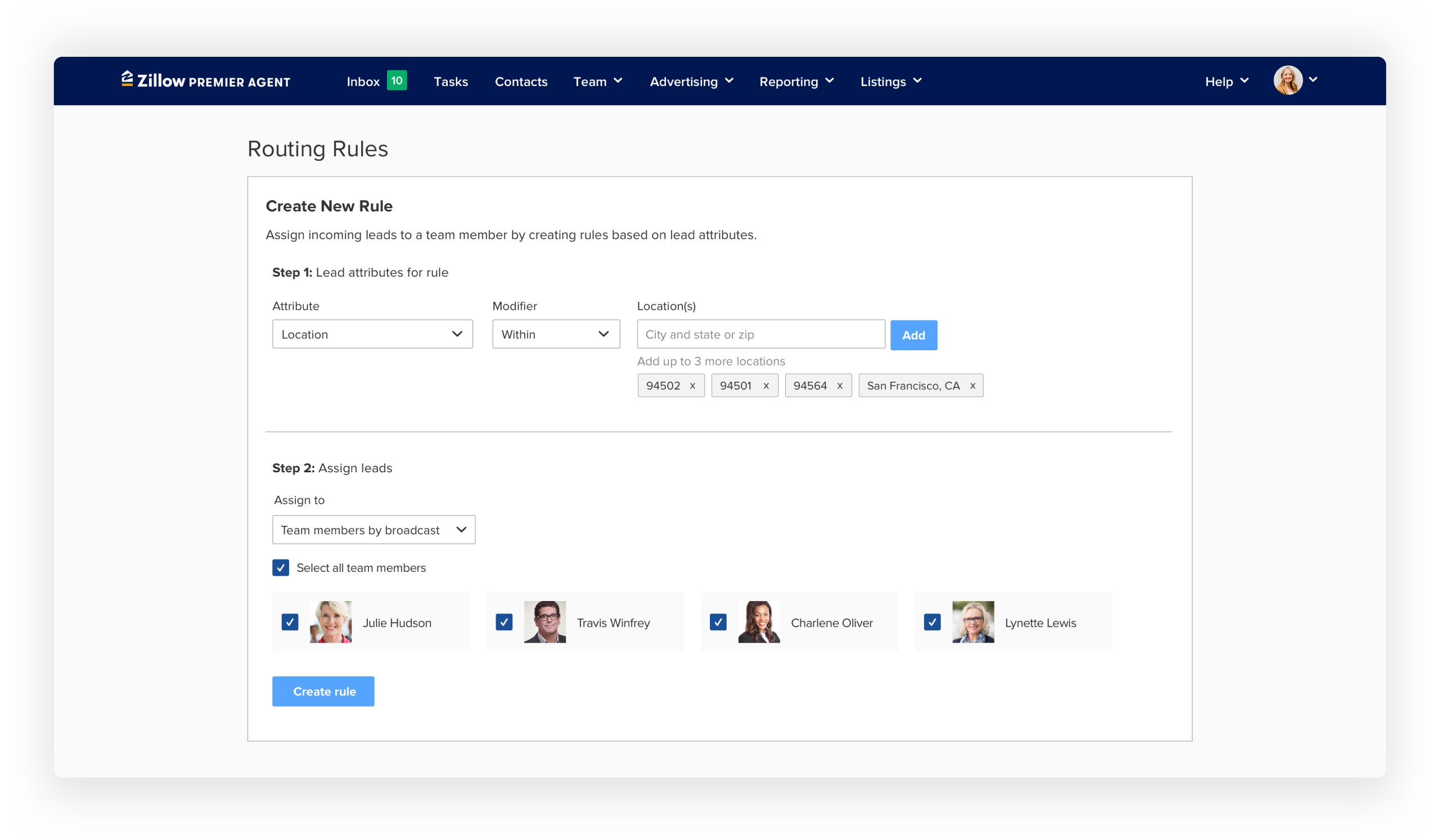Click the green Inbox count badge
The width and height of the screenshot is (1440, 840).
397,80
